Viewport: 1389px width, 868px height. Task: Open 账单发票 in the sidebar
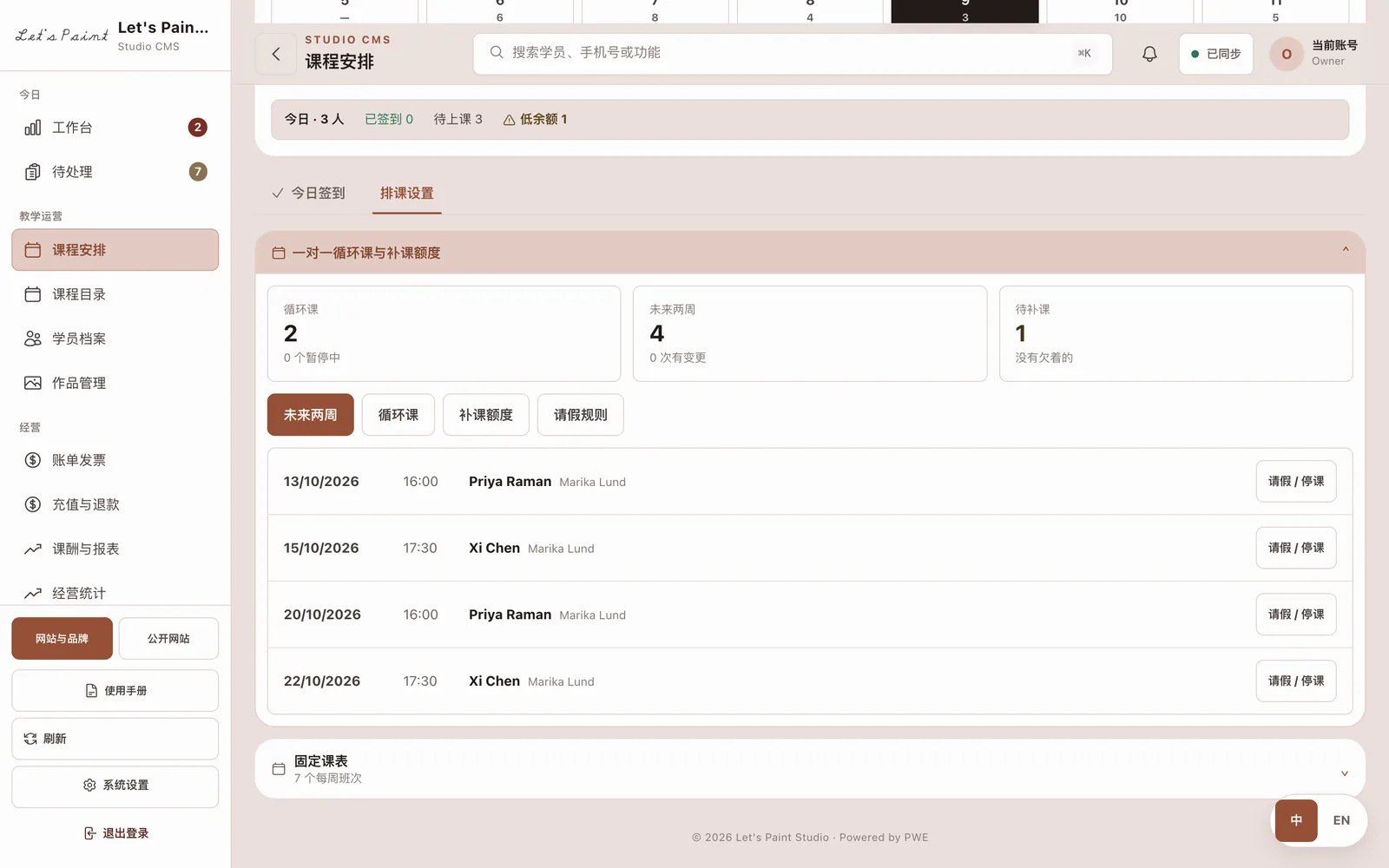pos(115,460)
